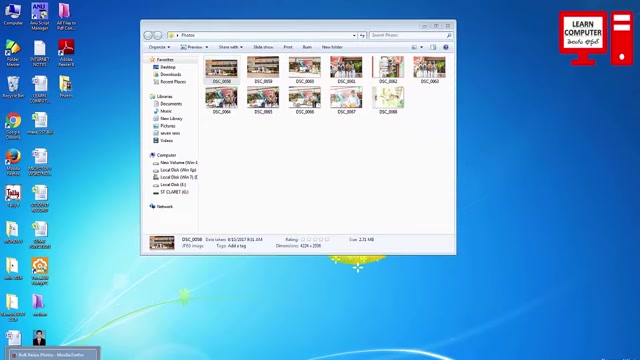The image size is (640, 360).
Task: Click the magnifier icon in the search box
Action: coord(449,36)
